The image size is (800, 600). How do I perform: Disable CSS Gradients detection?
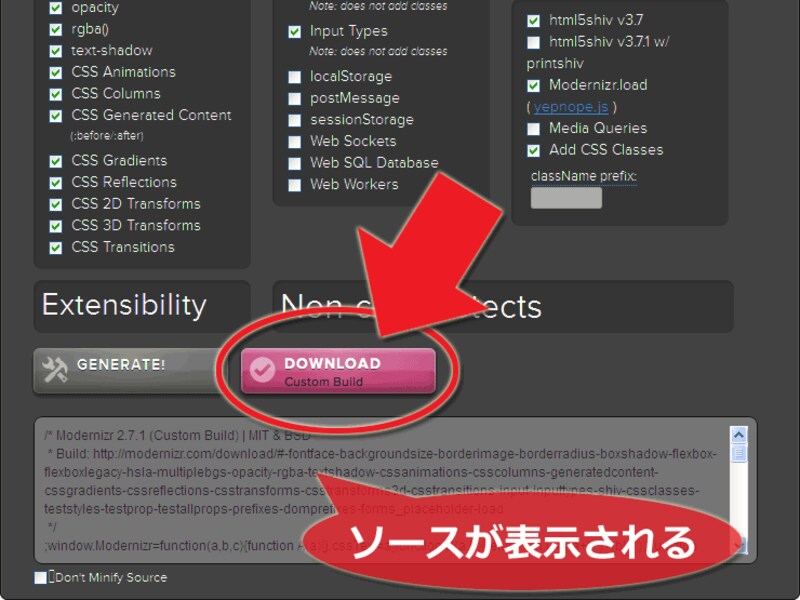(x=55, y=160)
